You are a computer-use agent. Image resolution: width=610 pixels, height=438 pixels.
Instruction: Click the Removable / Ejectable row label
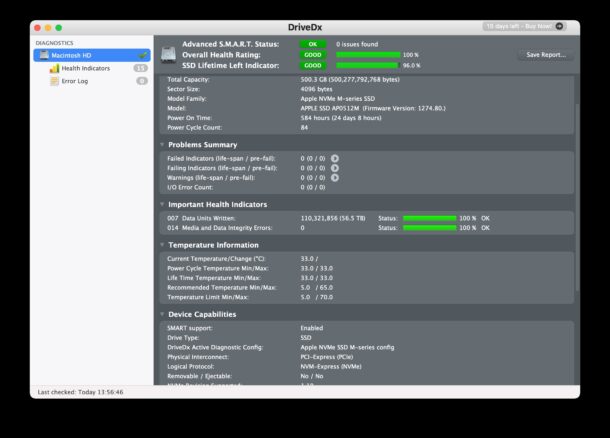click(199, 376)
